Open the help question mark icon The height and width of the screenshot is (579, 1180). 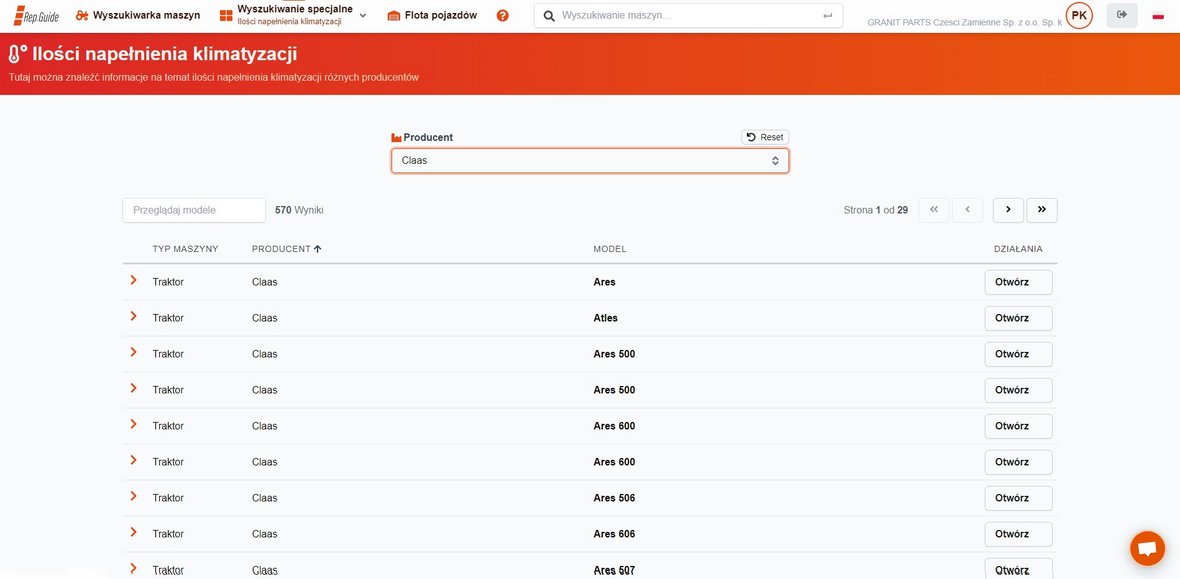point(503,16)
